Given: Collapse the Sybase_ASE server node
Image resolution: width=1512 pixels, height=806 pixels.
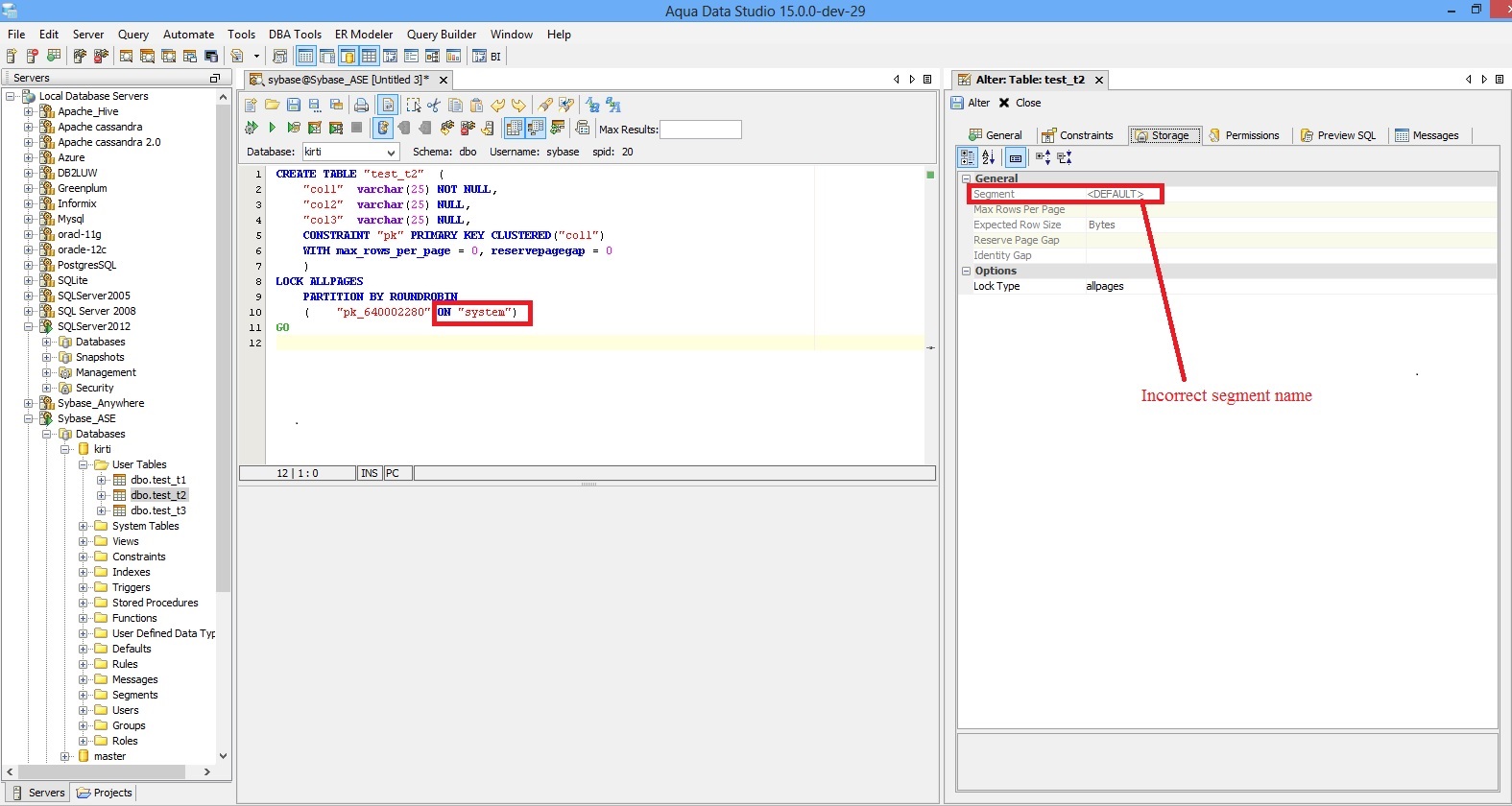Looking at the screenshot, I should tap(28, 418).
